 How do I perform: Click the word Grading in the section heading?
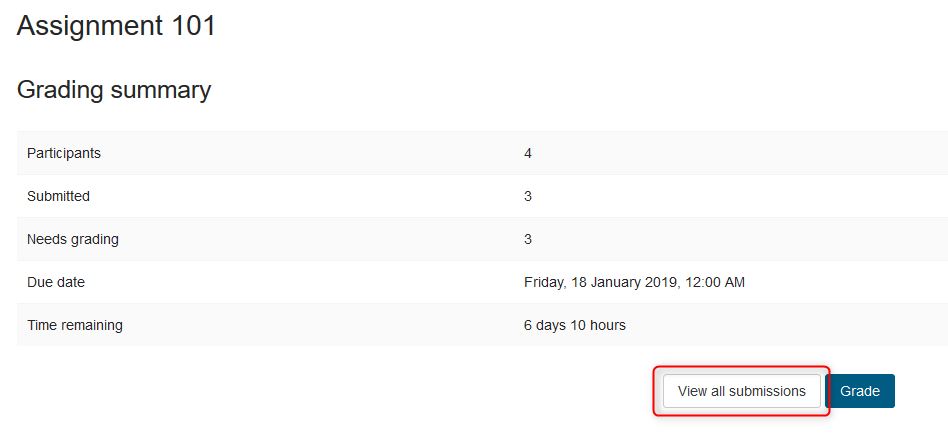61,90
